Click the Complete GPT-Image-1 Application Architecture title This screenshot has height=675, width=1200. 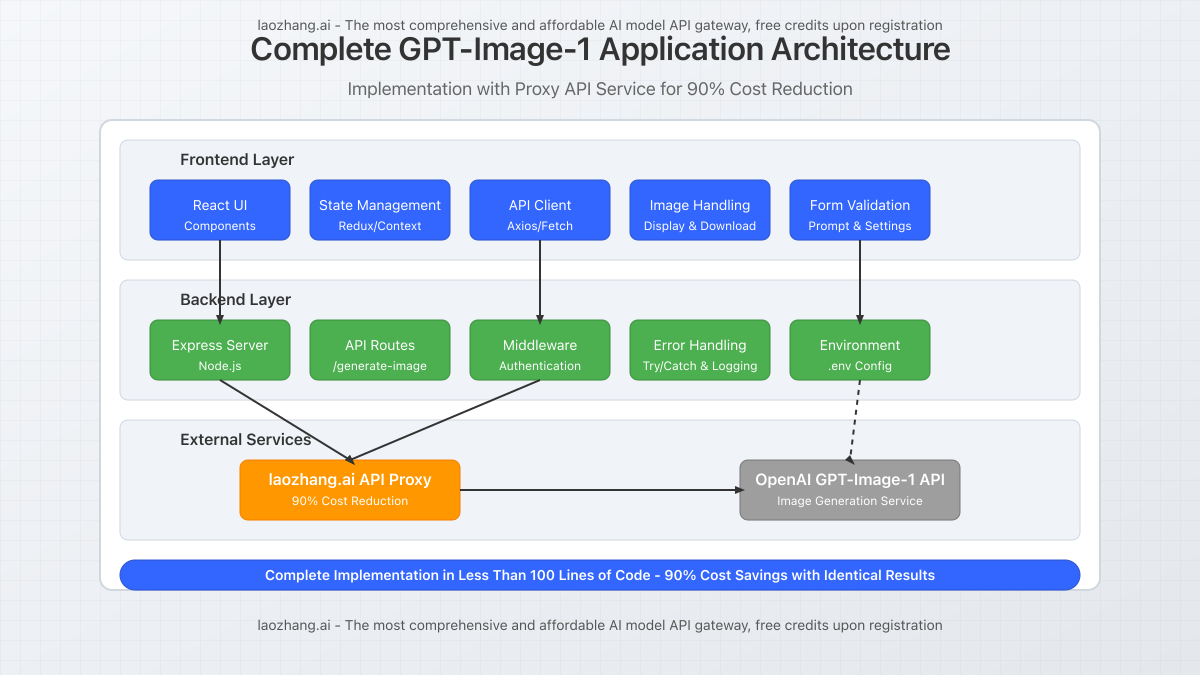click(x=600, y=49)
